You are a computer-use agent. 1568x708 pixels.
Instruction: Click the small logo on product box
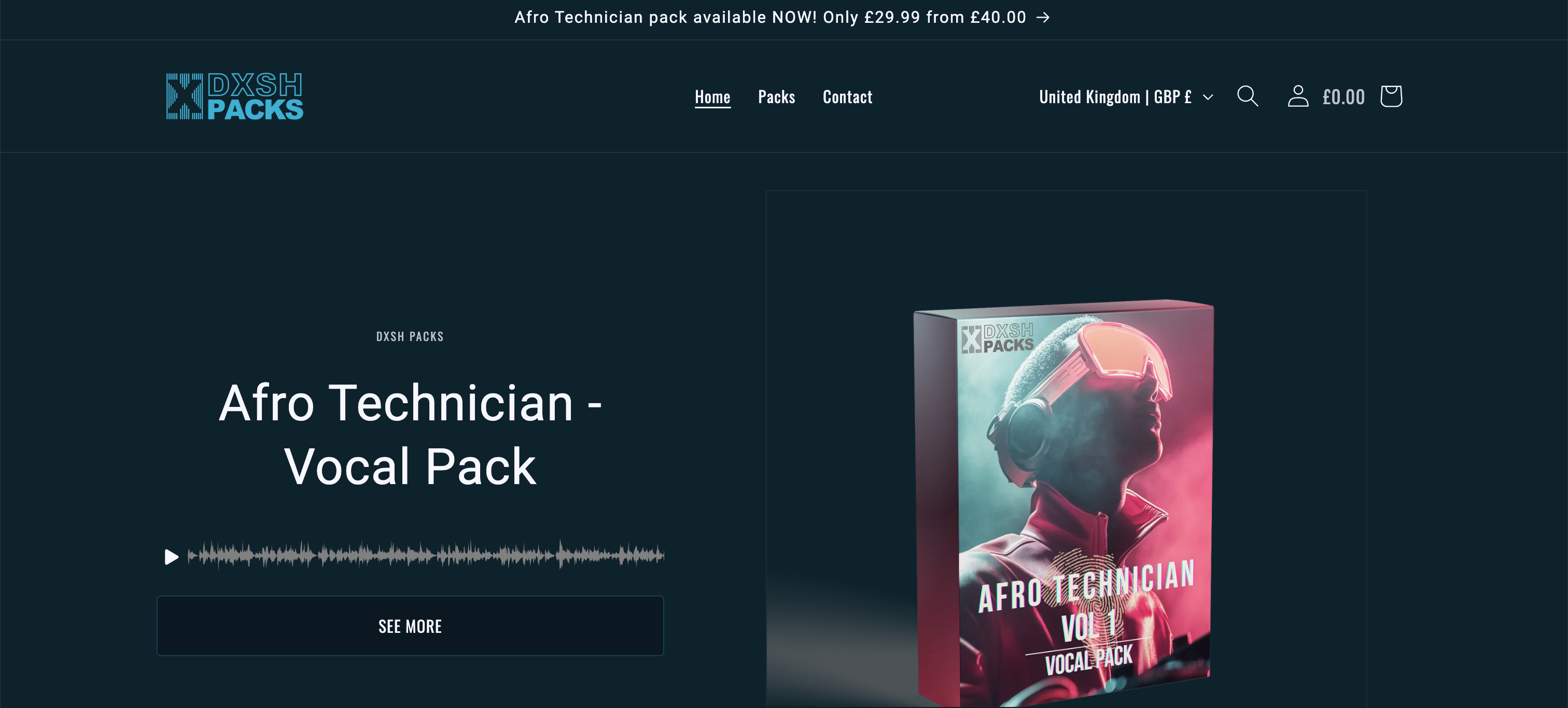click(x=998, y=338)
